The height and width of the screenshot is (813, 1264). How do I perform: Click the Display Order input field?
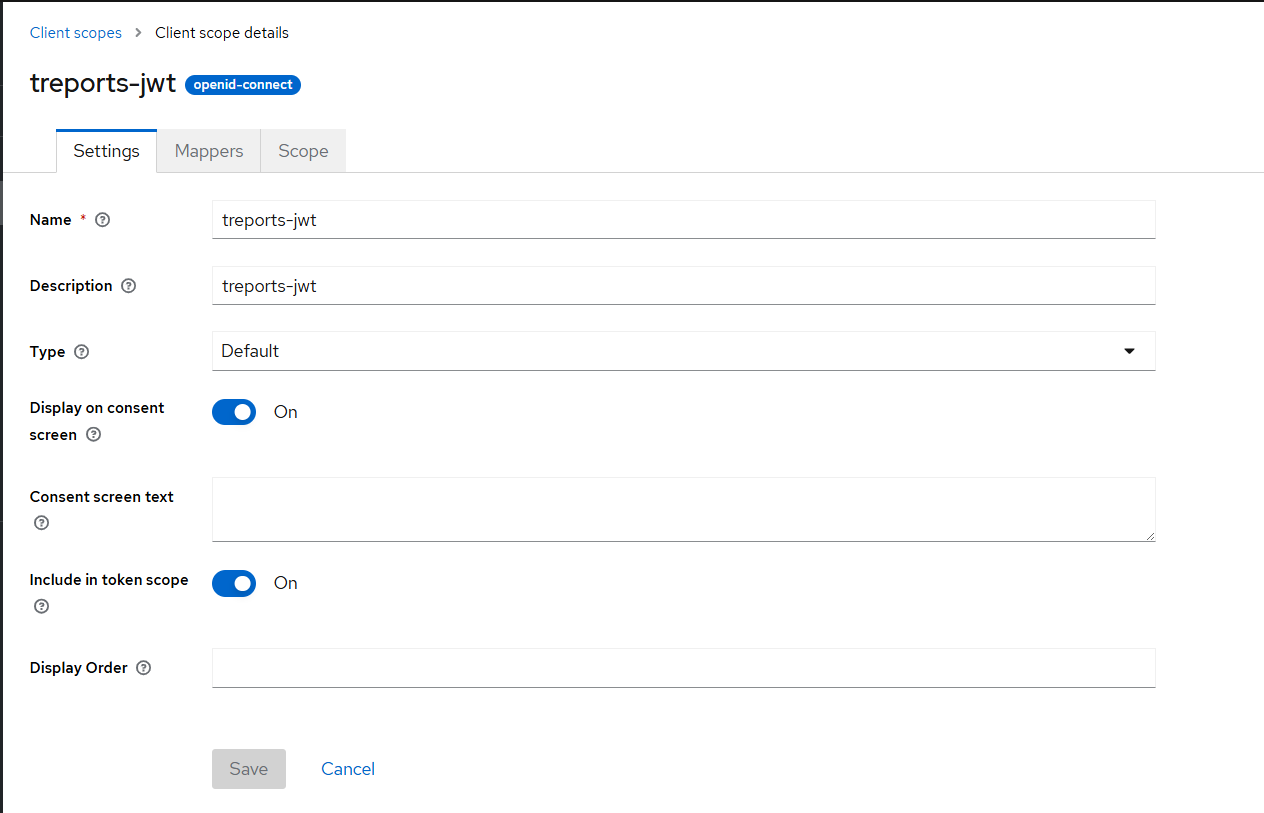[683, 668]
